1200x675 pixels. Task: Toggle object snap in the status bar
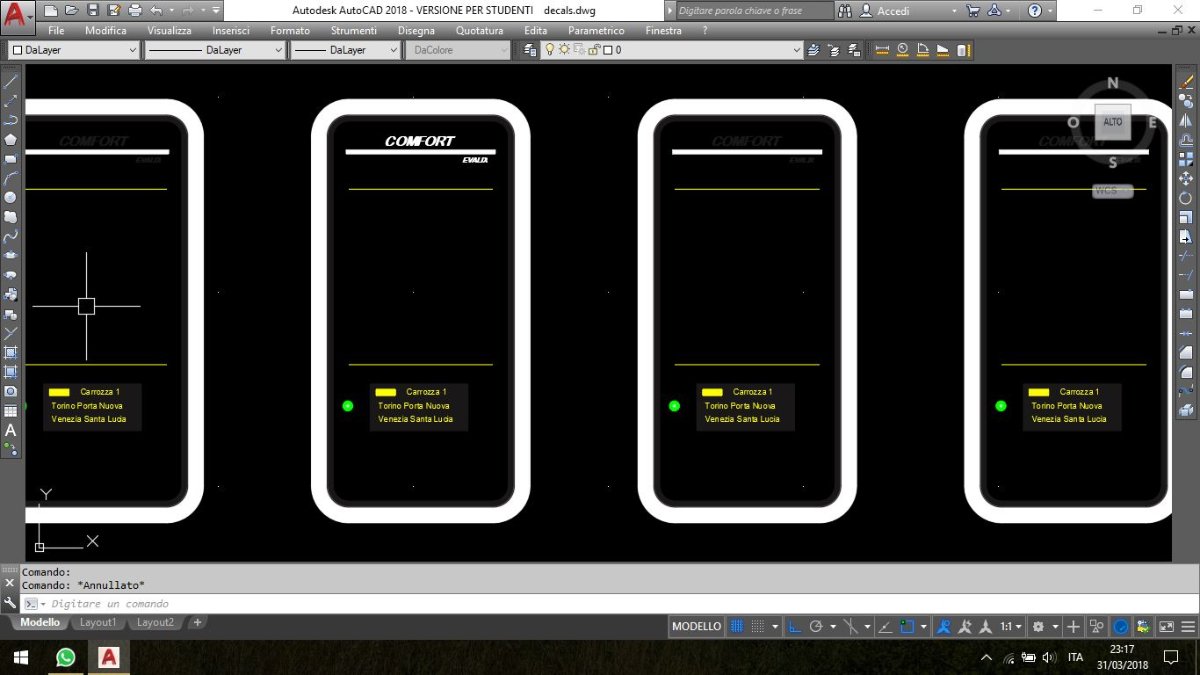907,627
